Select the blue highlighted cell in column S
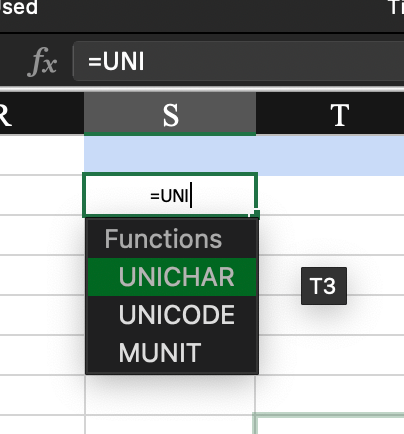Image resolution: width=404 pixels, height=434 pixels. click(170, 155)
